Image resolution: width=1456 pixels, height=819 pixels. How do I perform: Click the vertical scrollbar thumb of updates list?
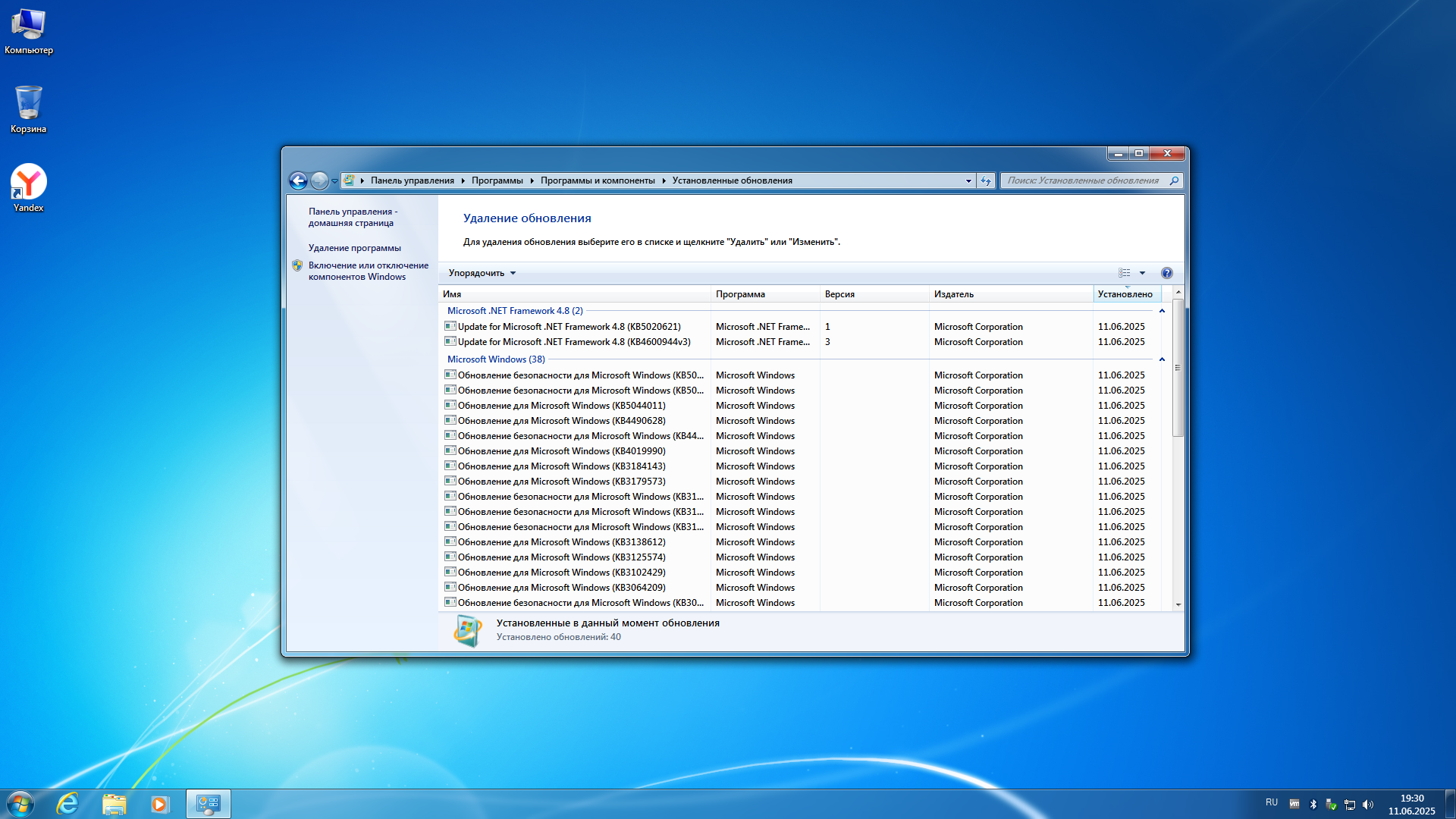coord(1178,368)
